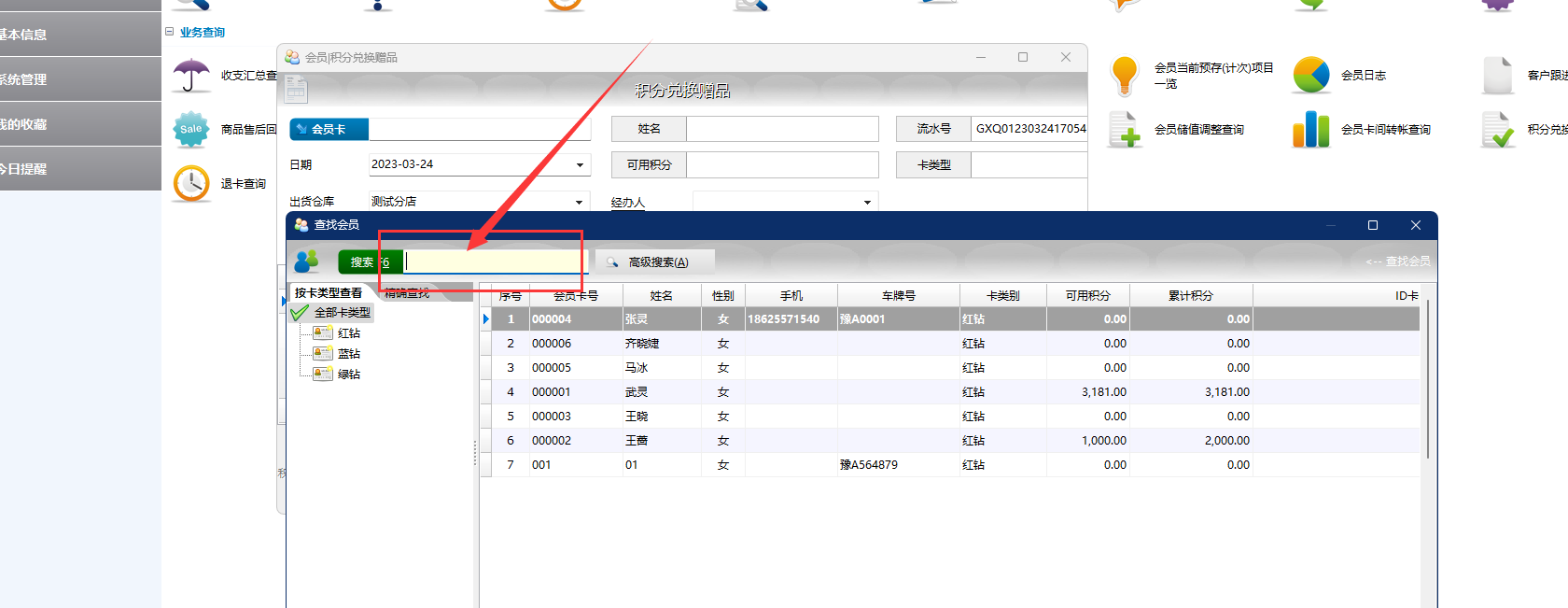Viewport: 1568px width, 608px height.
Task: Select the row for member 武灵
Action: (637, 392)
